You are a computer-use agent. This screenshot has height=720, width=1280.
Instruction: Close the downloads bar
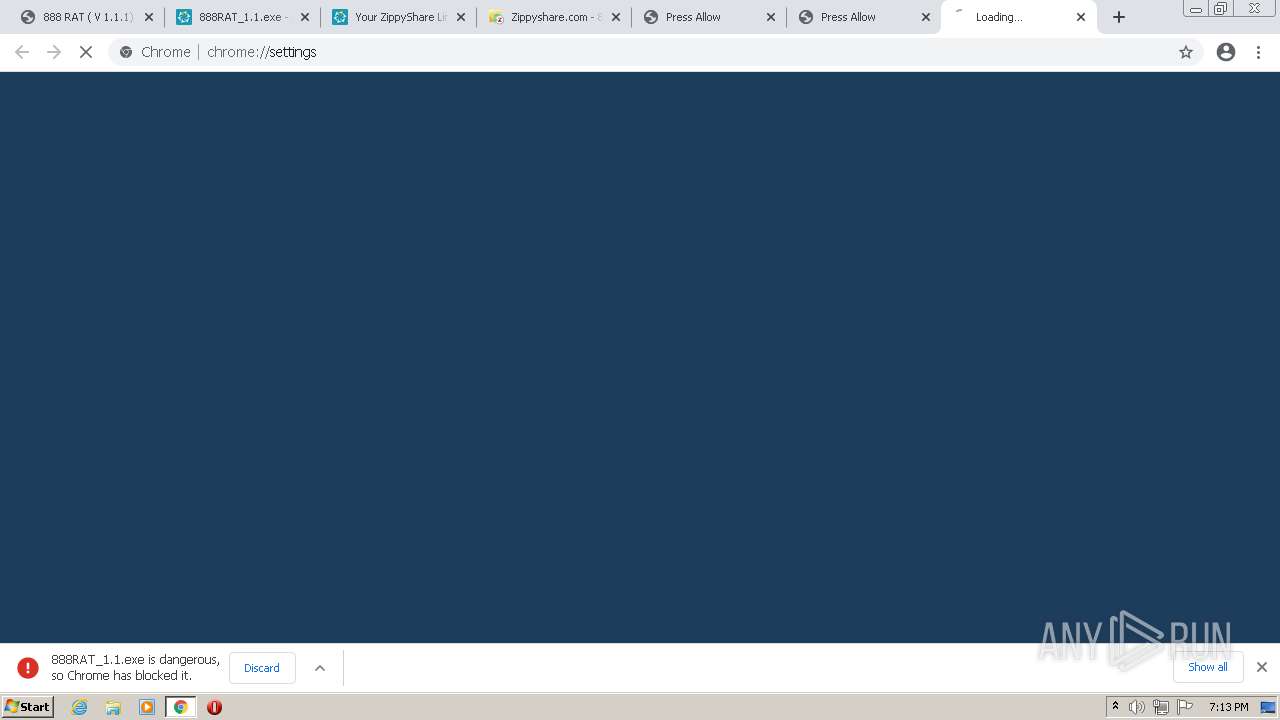click(1262, 667)
